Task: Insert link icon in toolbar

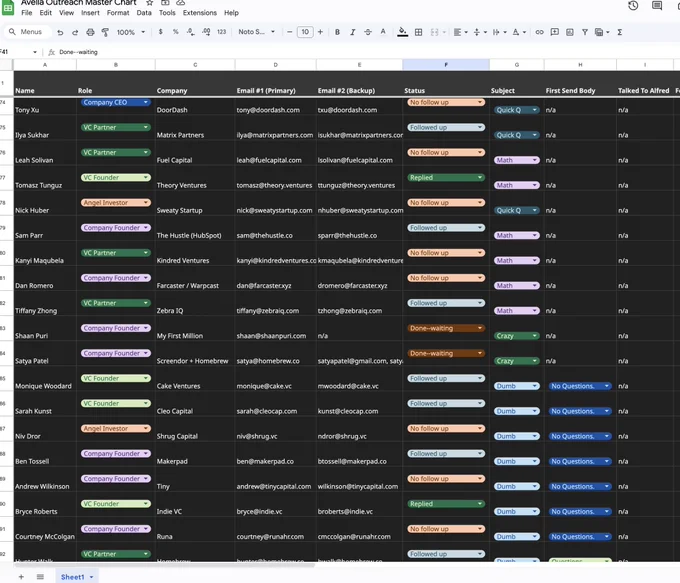Action: [539, 32]
